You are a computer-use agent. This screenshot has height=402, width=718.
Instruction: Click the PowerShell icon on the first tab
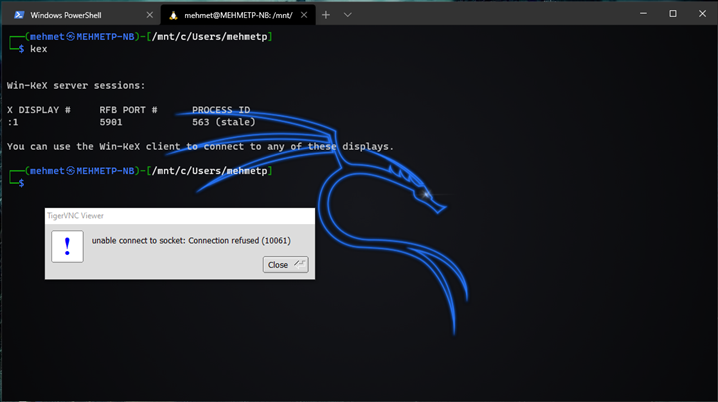[x=18, y=15]
